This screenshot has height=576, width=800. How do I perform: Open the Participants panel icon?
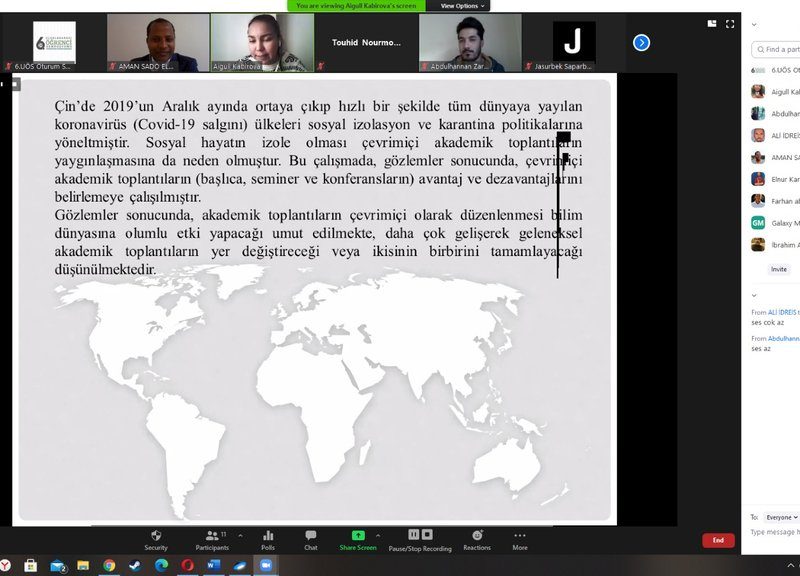click(x=211, y=536)
